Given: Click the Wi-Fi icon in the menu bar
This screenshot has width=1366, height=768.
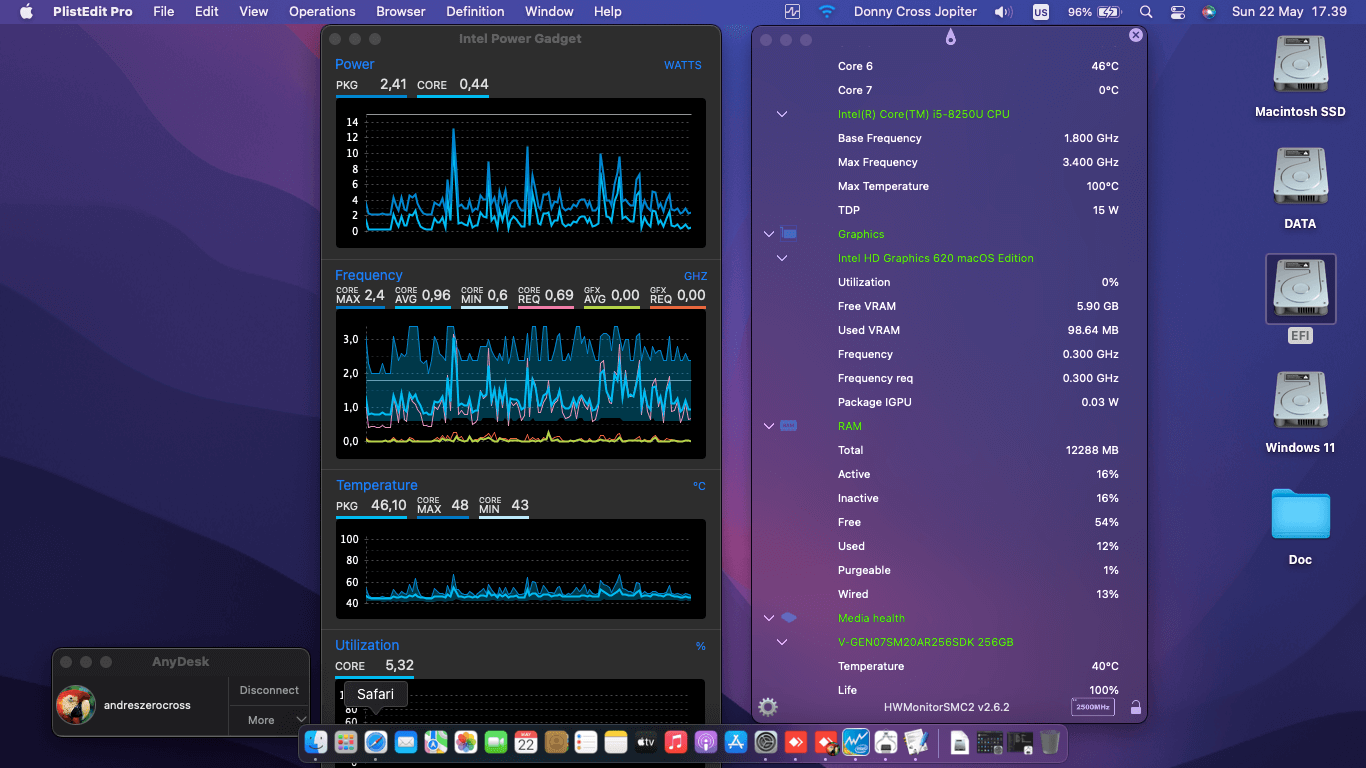Looking at the screenshot, I should click(827, 12).
